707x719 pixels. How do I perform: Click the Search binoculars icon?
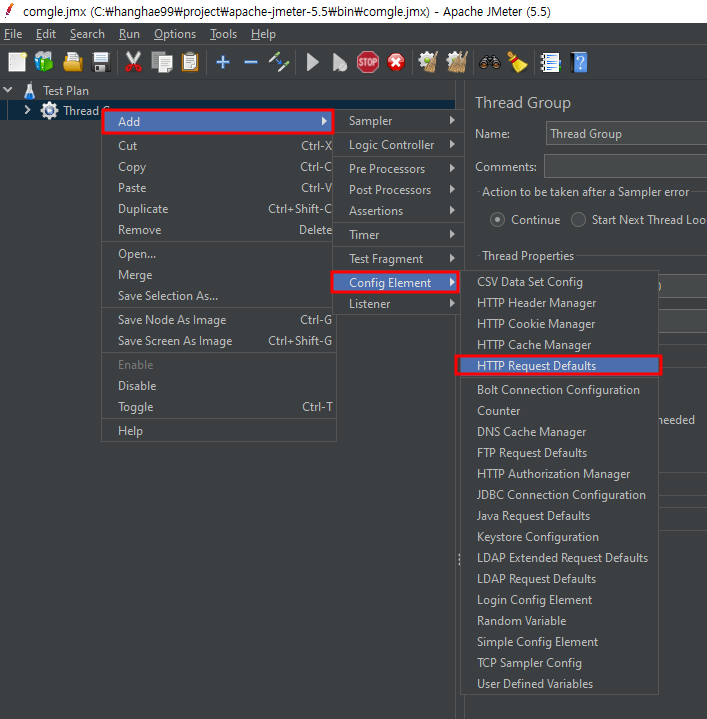point(490,62)
